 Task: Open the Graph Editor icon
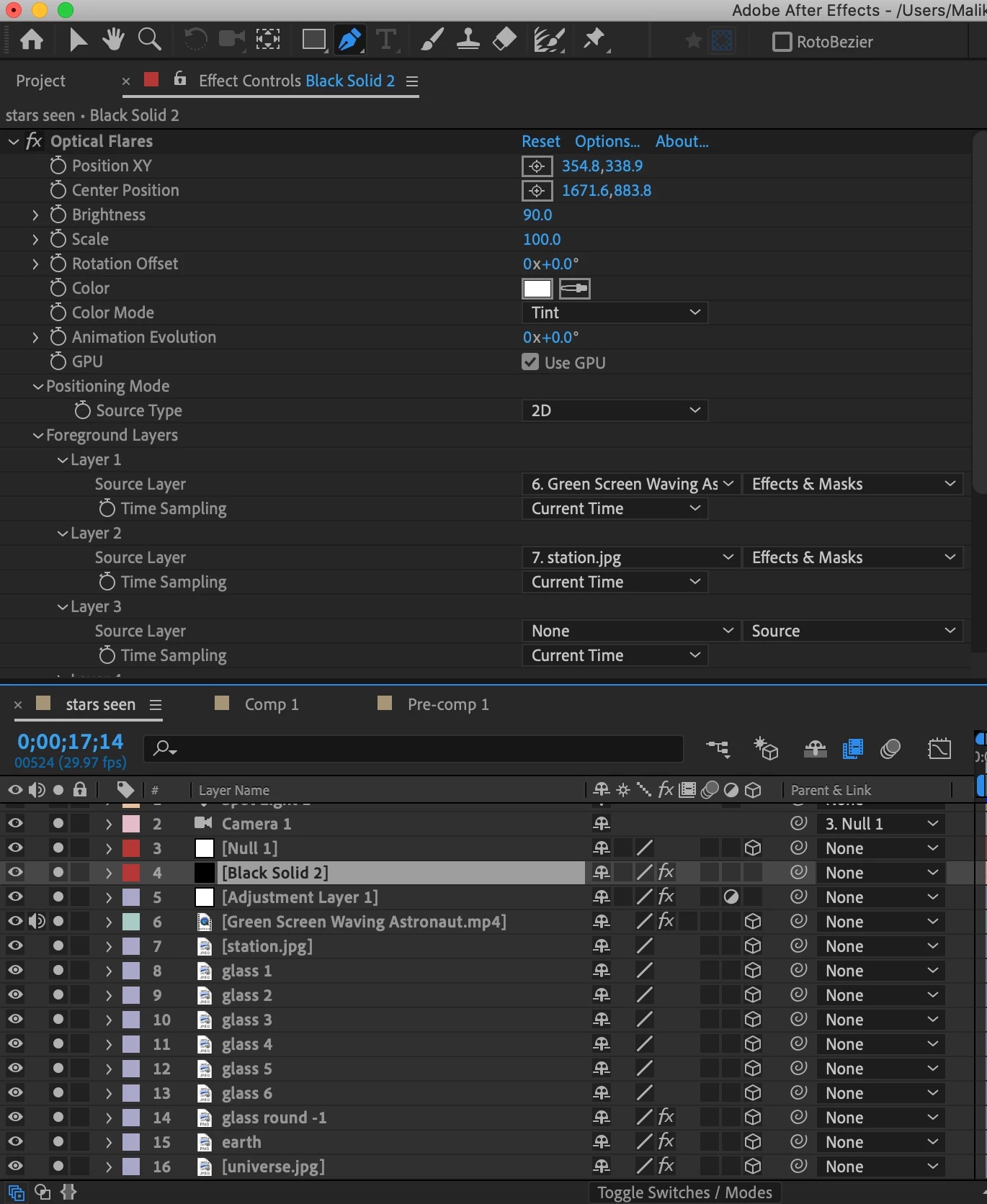click(x=939, y=749)
